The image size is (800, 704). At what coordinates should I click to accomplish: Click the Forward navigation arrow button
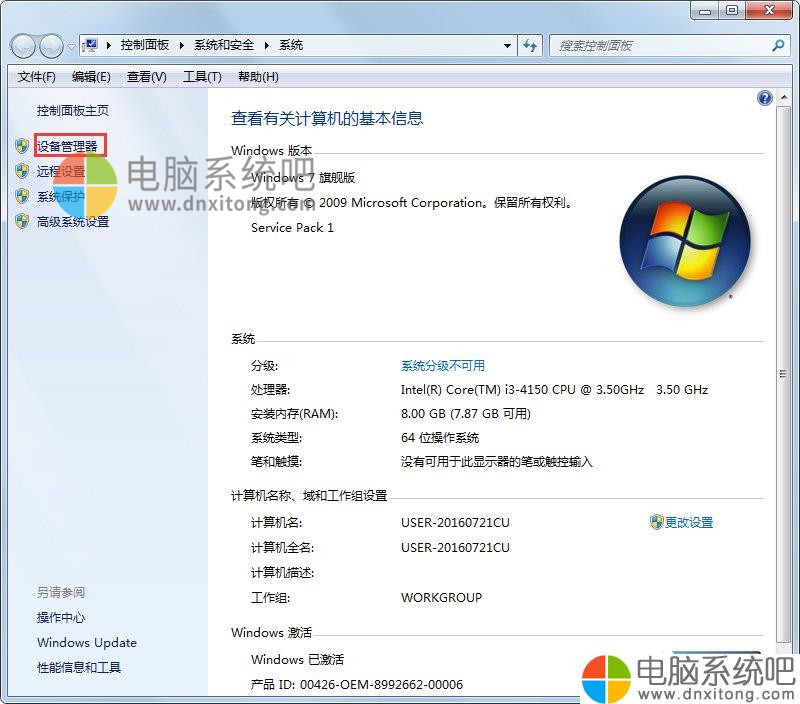(x=51, y=46)
